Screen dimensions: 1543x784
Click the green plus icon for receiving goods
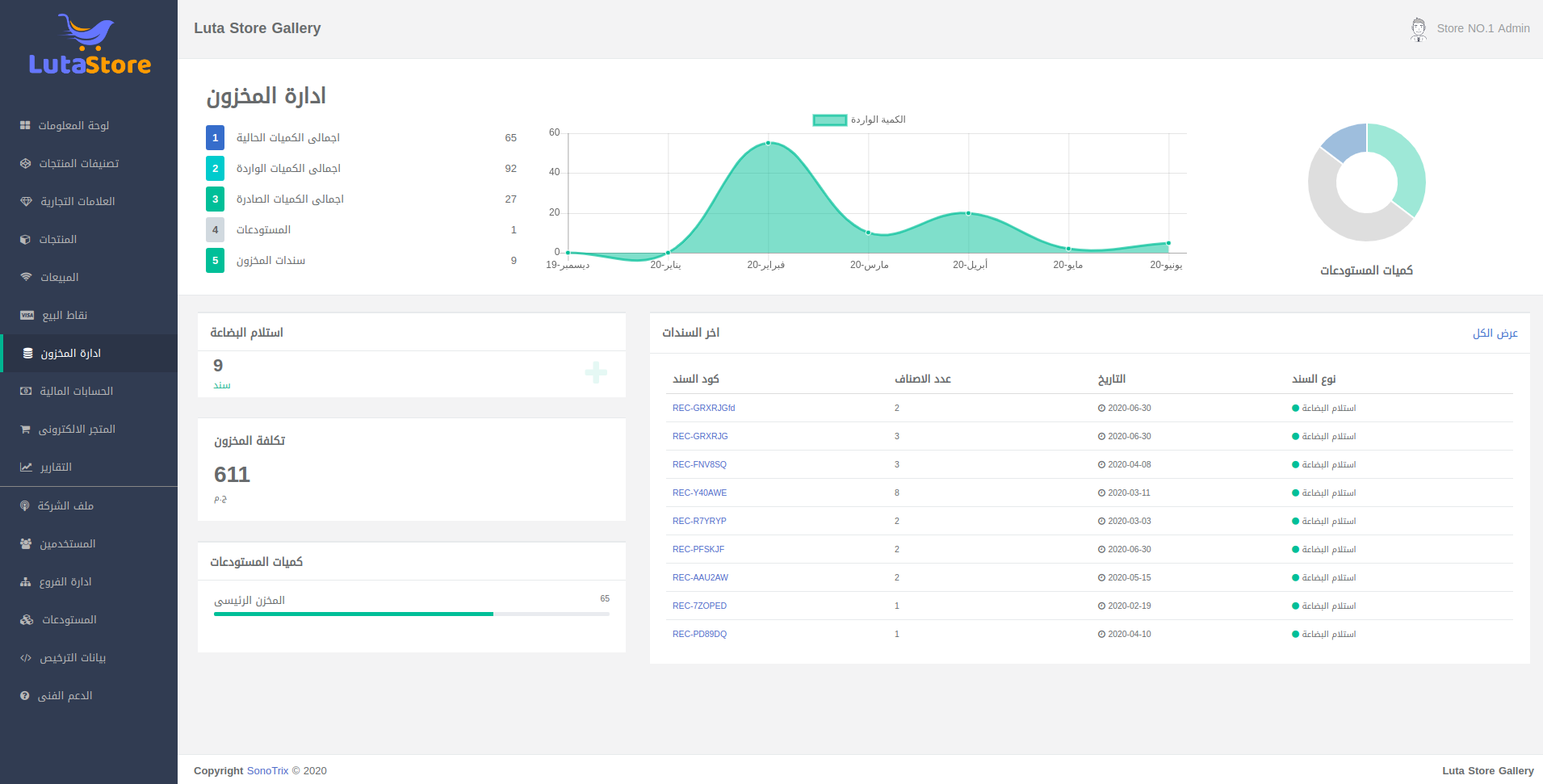click(x=596, y=372)
